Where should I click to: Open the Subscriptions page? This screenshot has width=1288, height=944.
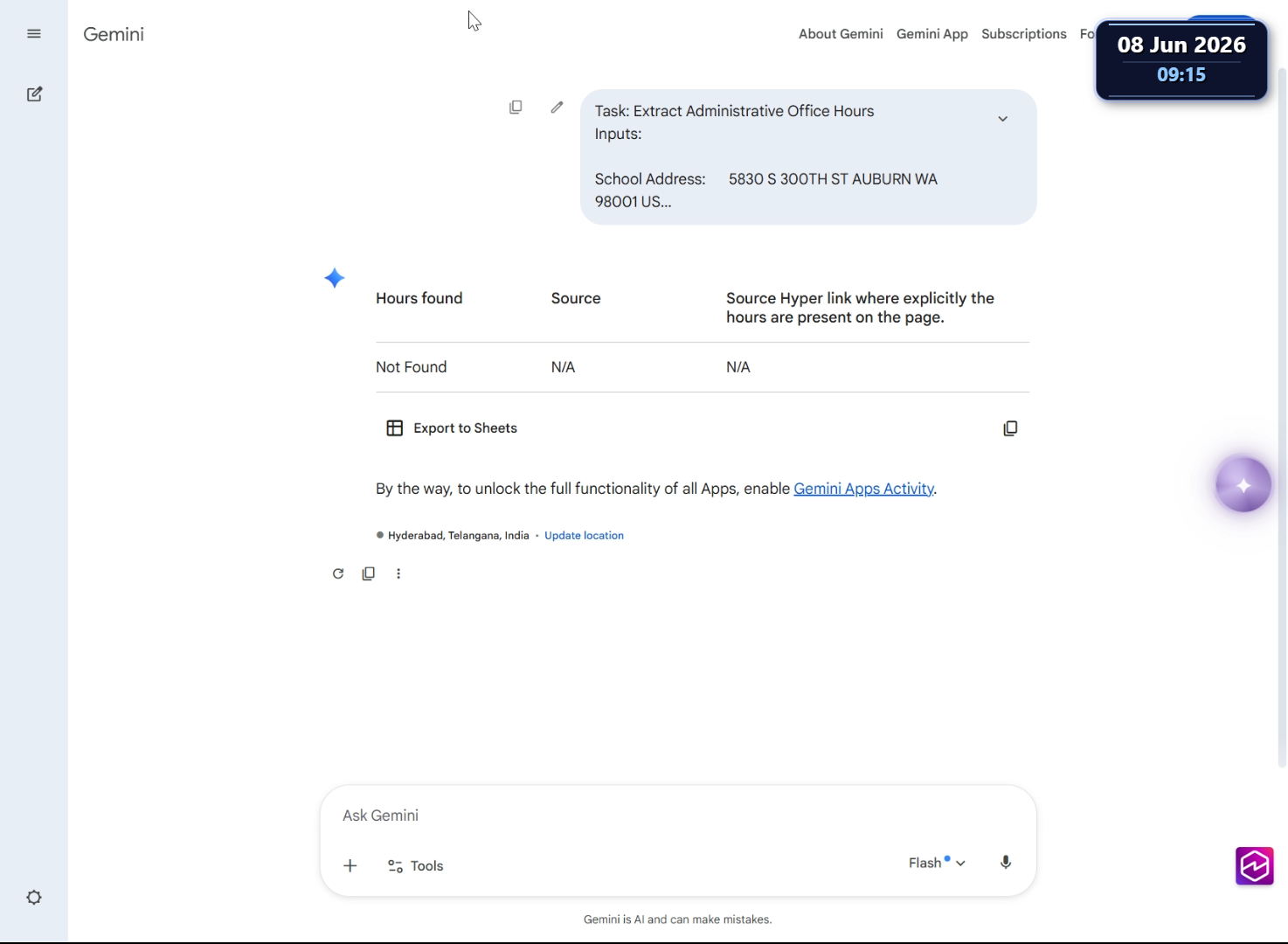[x=1024, y=34]
